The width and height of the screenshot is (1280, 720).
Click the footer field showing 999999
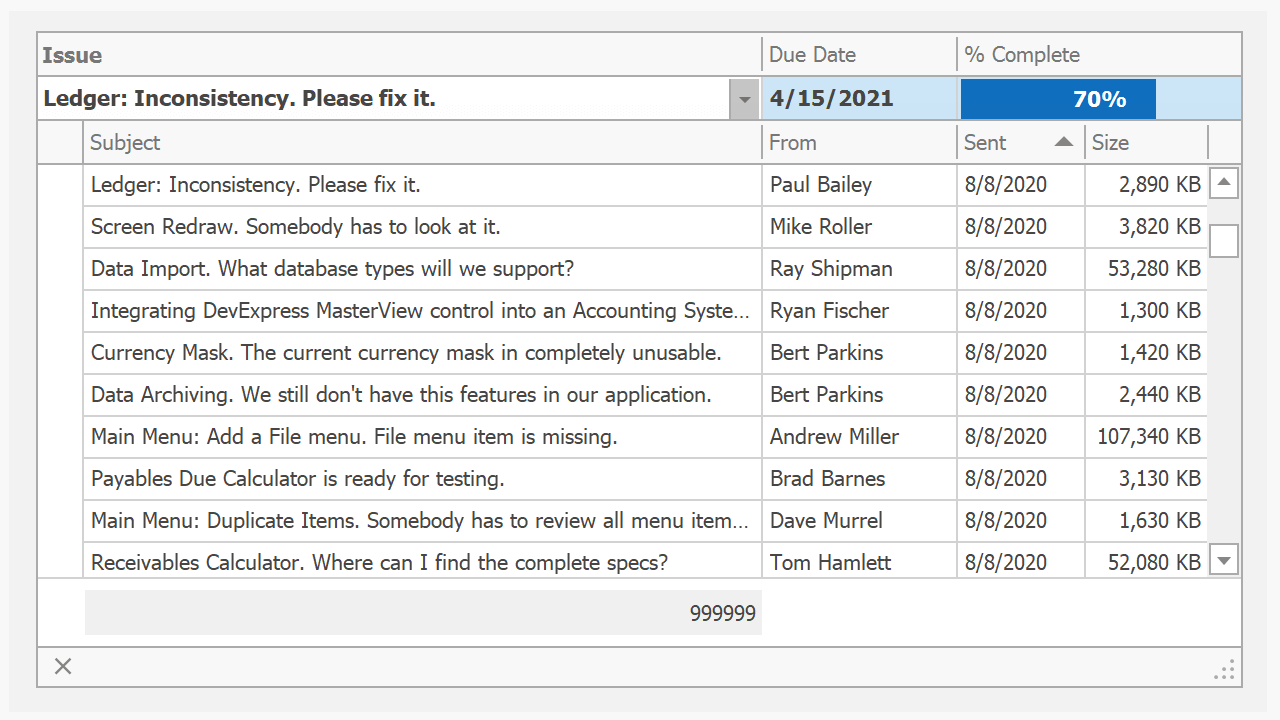pos(423,613)
